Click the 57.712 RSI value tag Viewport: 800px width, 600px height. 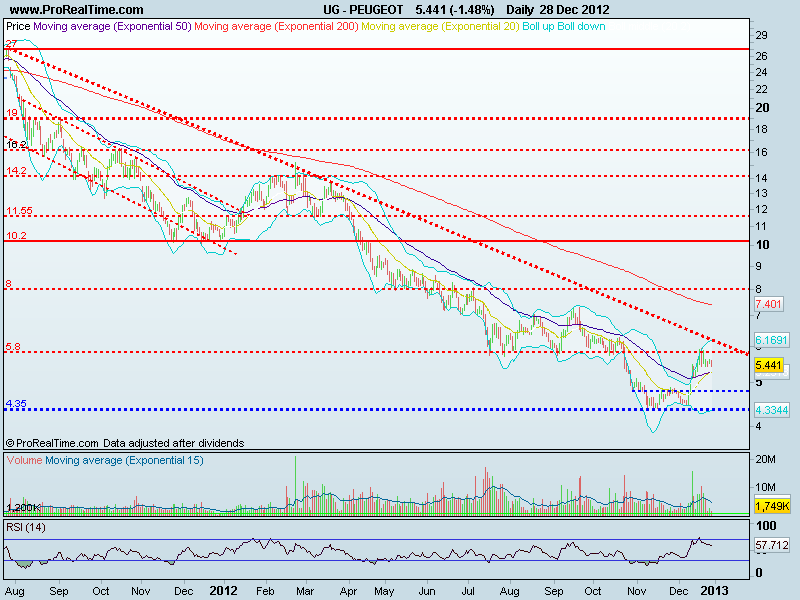772,545
